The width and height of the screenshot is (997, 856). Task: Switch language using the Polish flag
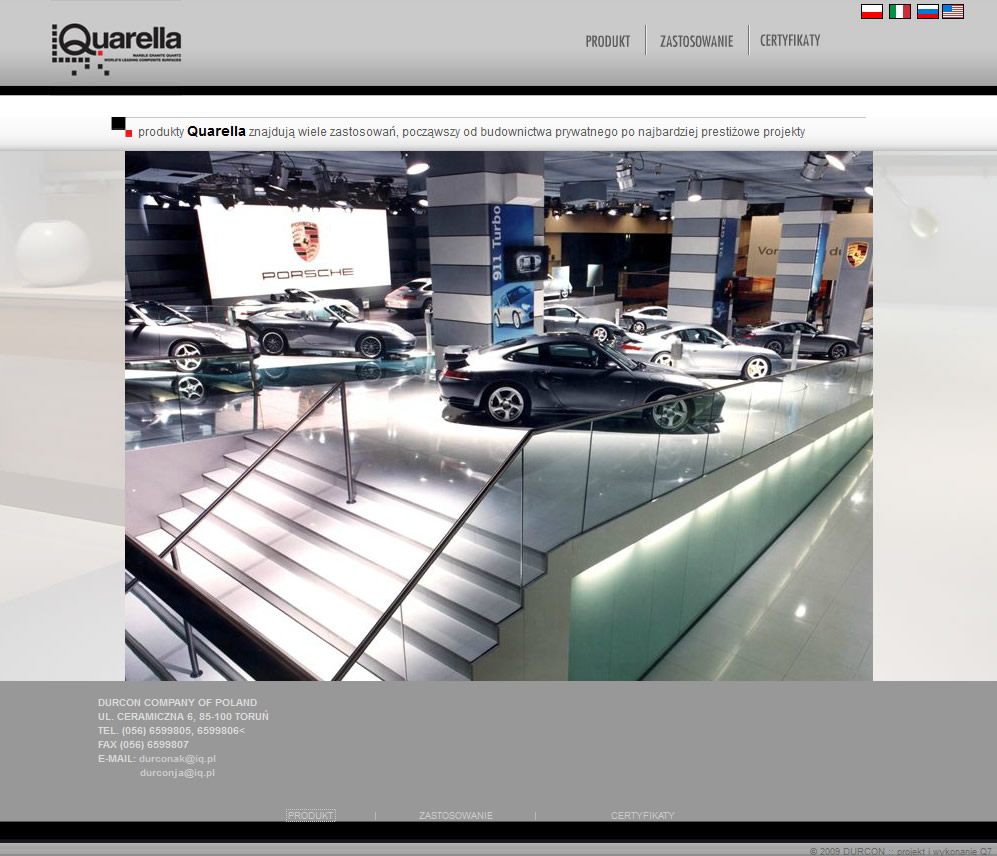click(x=872, y=11)
